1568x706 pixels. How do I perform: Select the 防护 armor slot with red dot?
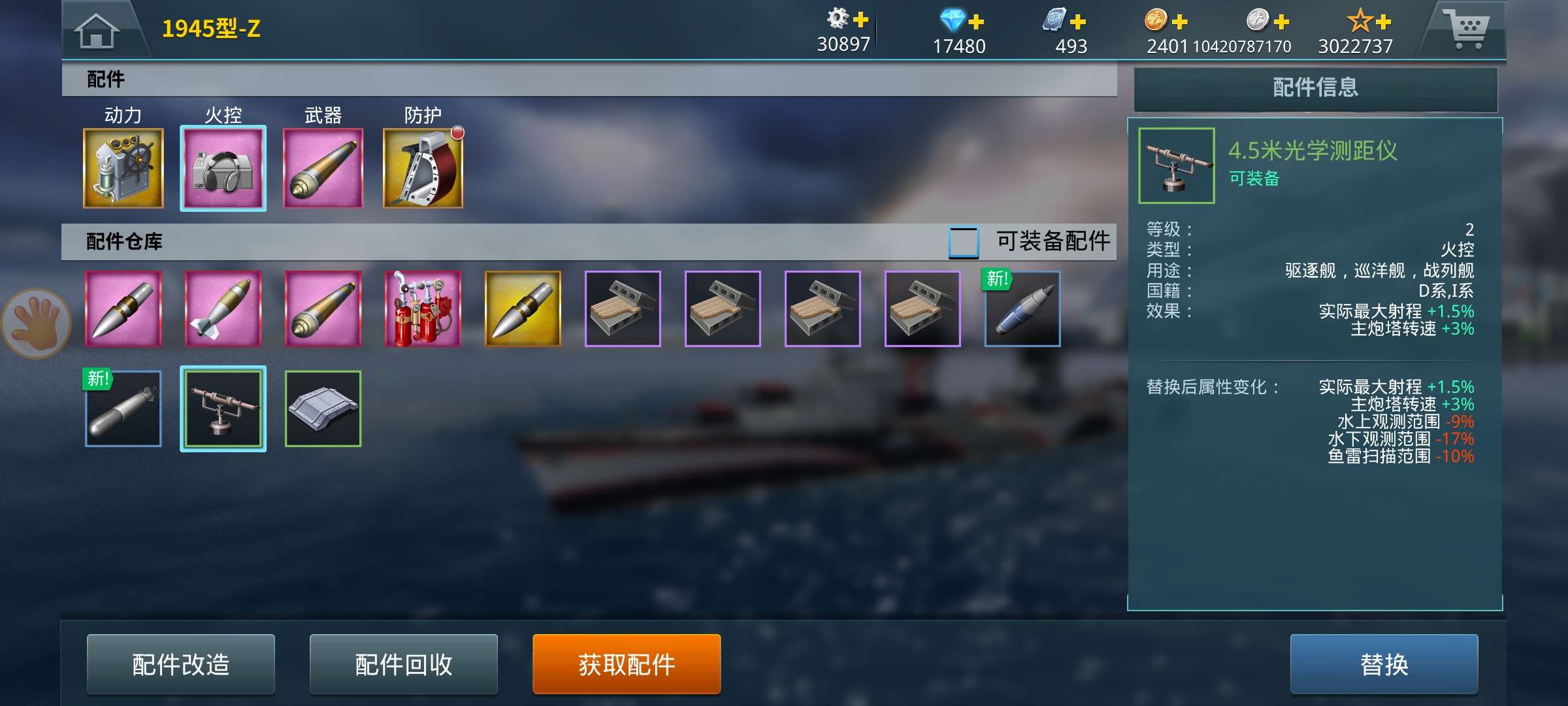pyautogui.click(x=423, y=169)
